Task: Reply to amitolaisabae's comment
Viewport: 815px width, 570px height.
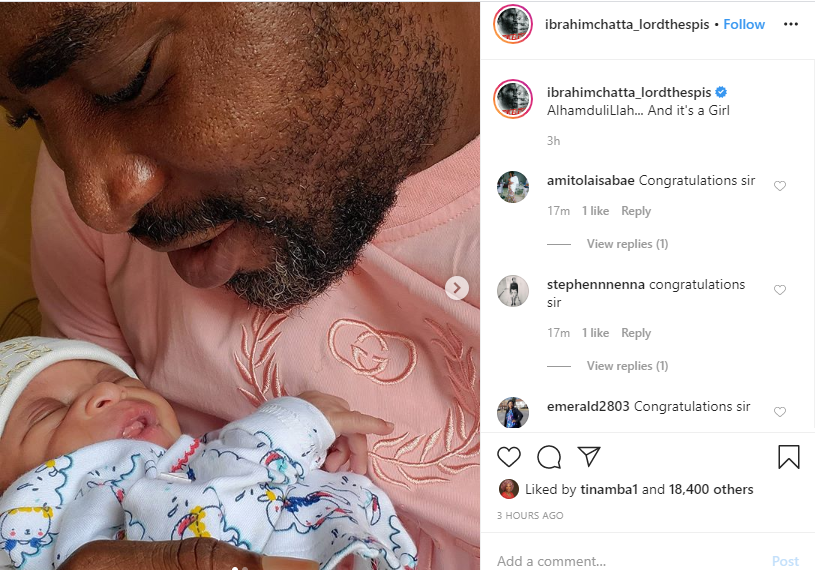Action: click(x=636, y=210)
